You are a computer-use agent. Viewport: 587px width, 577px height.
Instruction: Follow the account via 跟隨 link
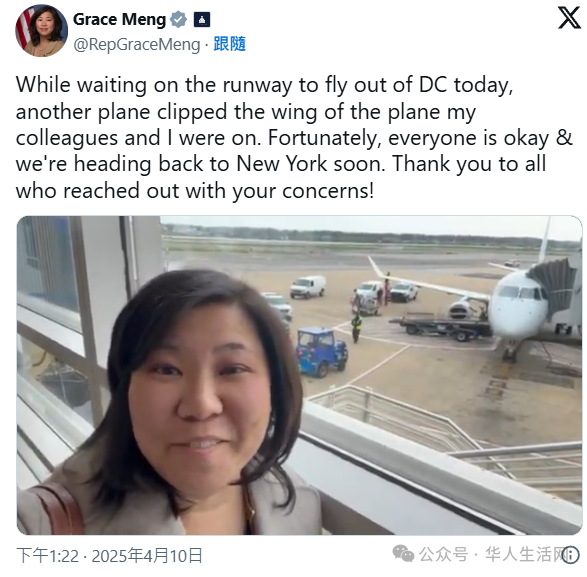tap(229, 44)
